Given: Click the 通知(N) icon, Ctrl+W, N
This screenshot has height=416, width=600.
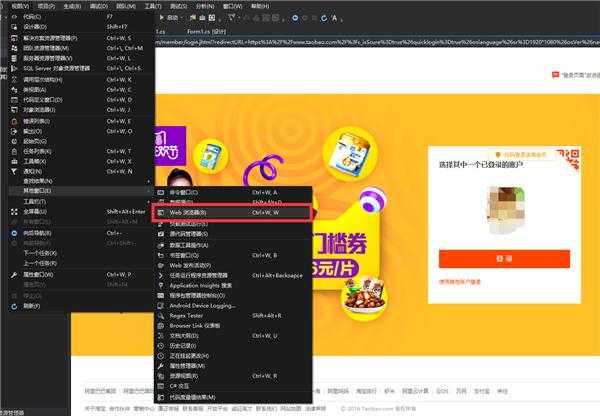Looking at the screenshot, I should point(14,171).
